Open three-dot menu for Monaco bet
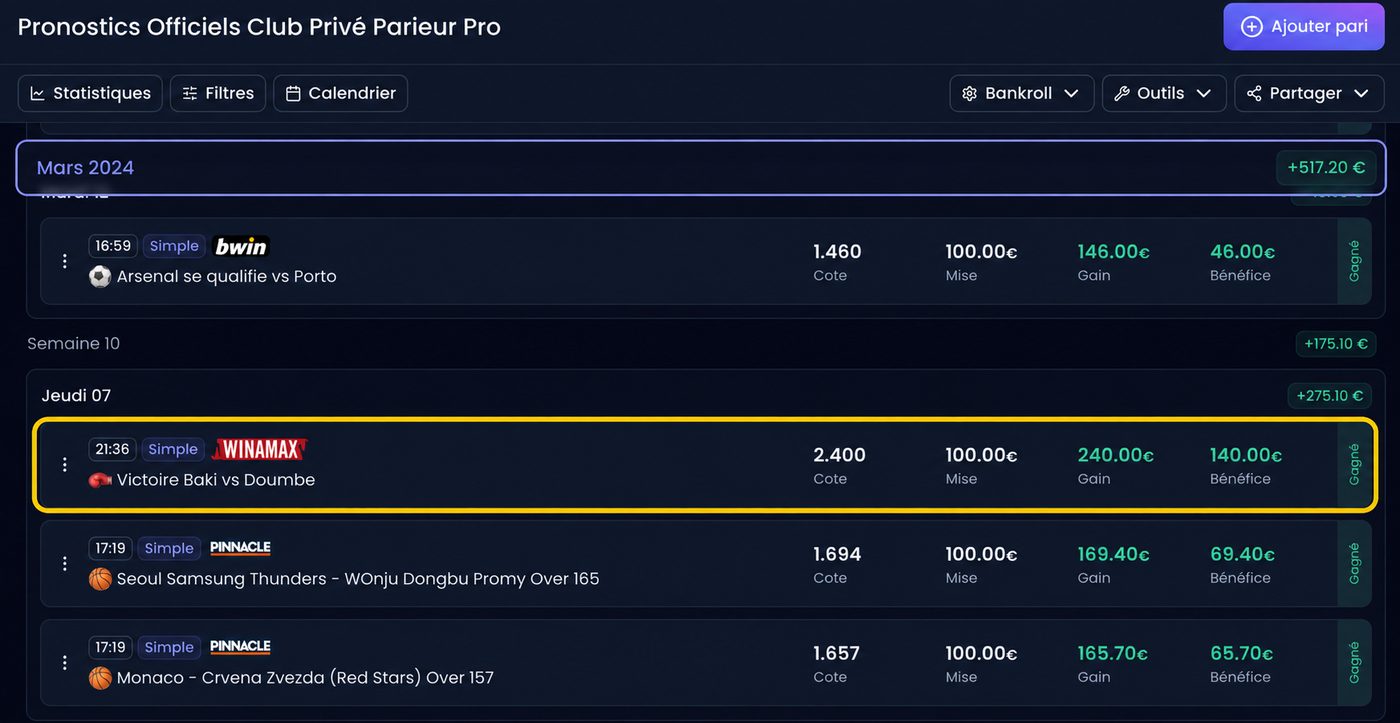 pos(65,663)
